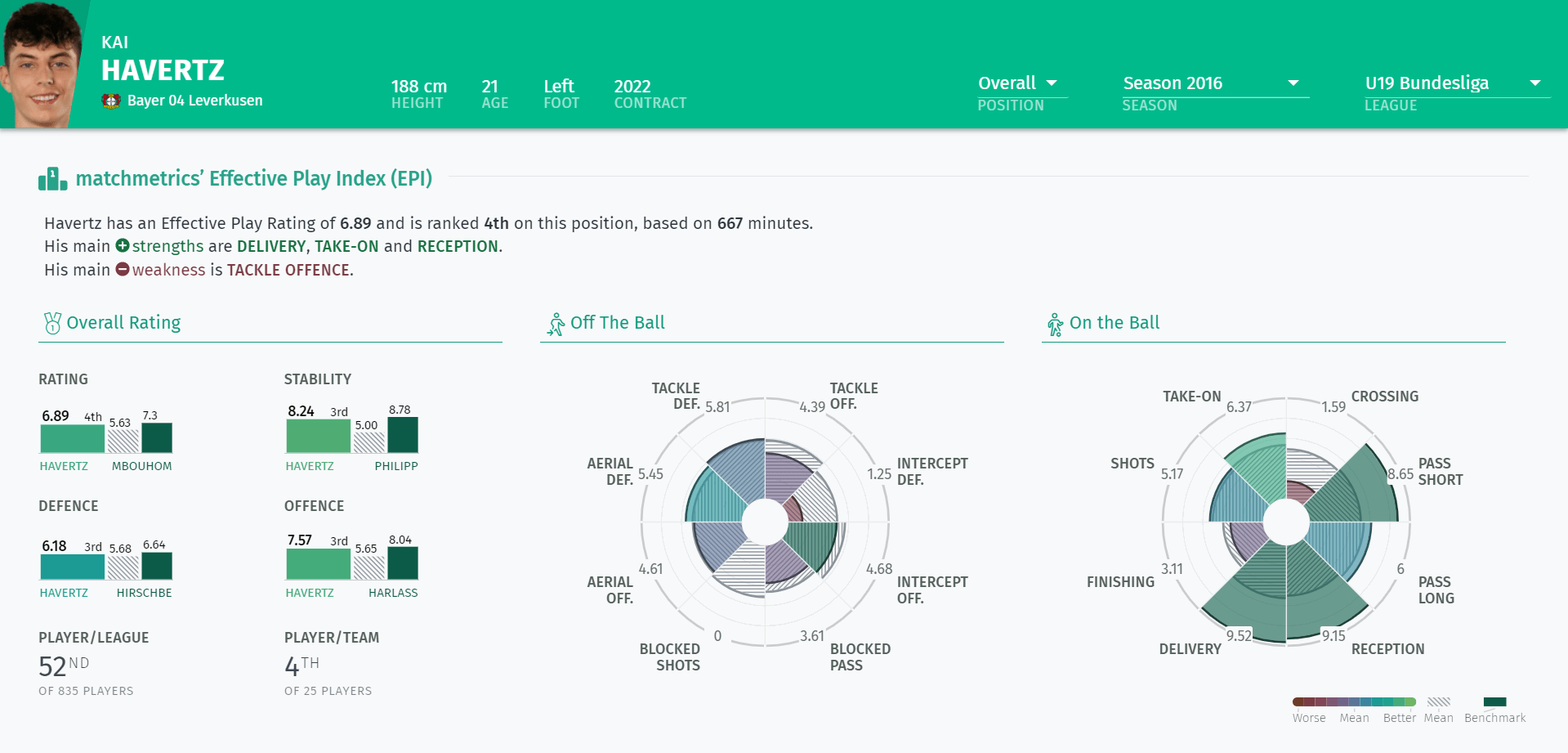Screen dimensions: 1568x753
Task: Click the 2022 contract value
Action: [x=632, y=87]
